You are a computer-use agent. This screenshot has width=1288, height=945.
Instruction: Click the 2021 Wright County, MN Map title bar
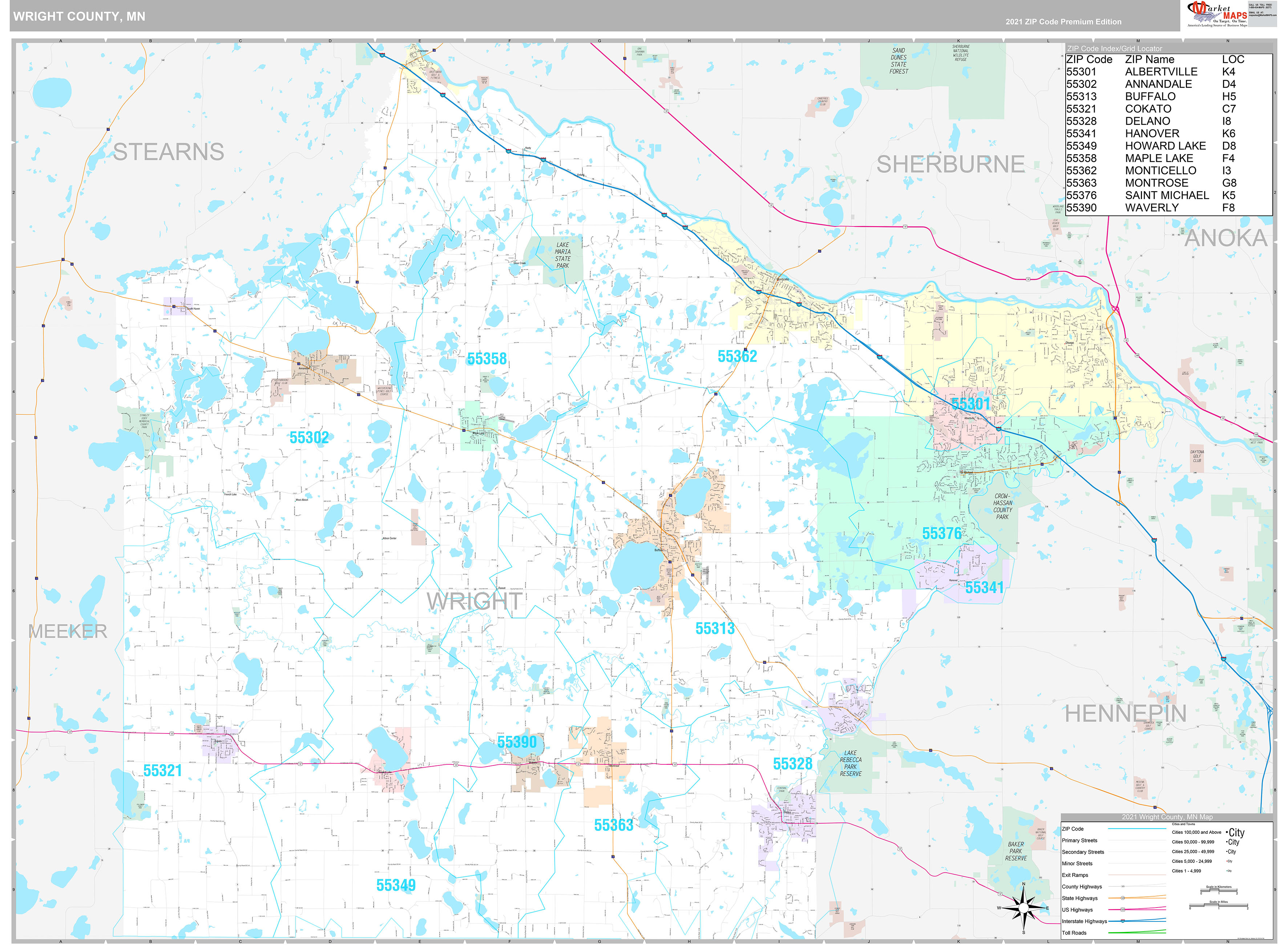click(x=1167, y=817)
